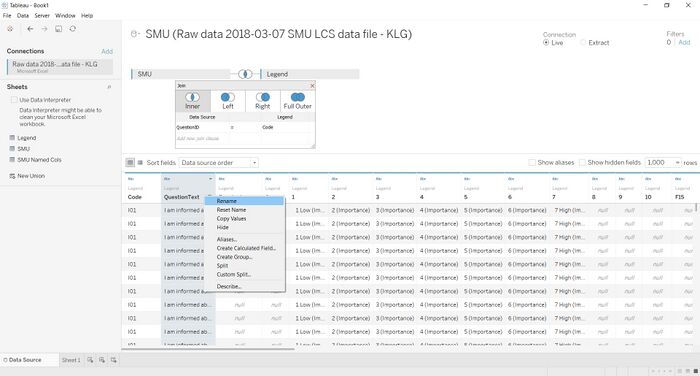Screen dimensions: 700x376
Task: Click the table icon beside Legend sheet
Action: 12,138
